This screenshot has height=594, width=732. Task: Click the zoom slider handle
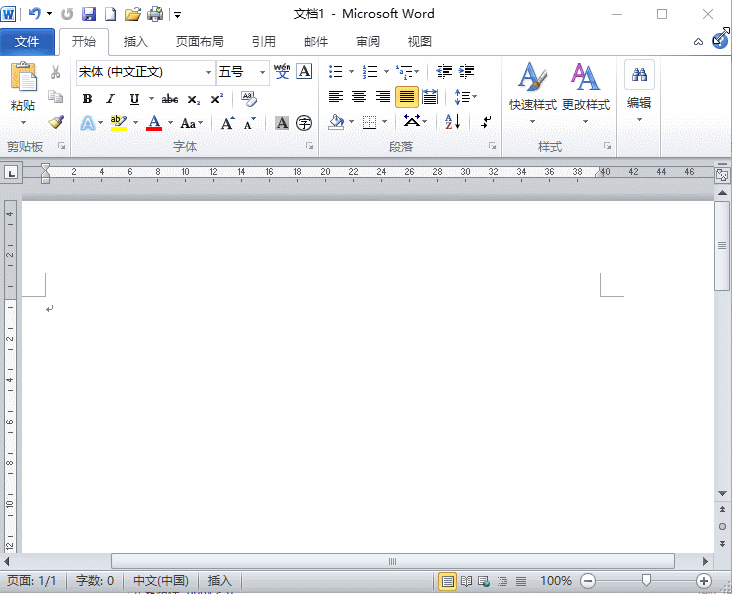[646, 580]
